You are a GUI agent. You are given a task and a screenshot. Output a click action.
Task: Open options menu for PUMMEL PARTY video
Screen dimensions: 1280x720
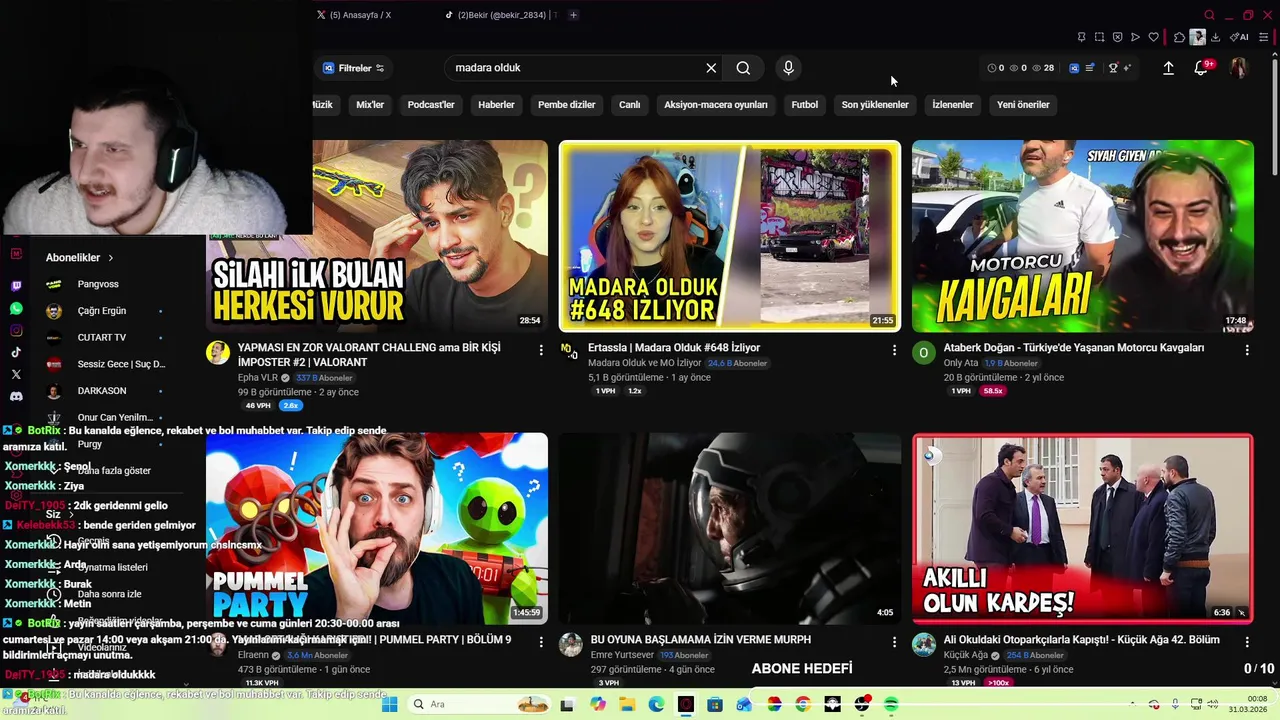[541, 642]
